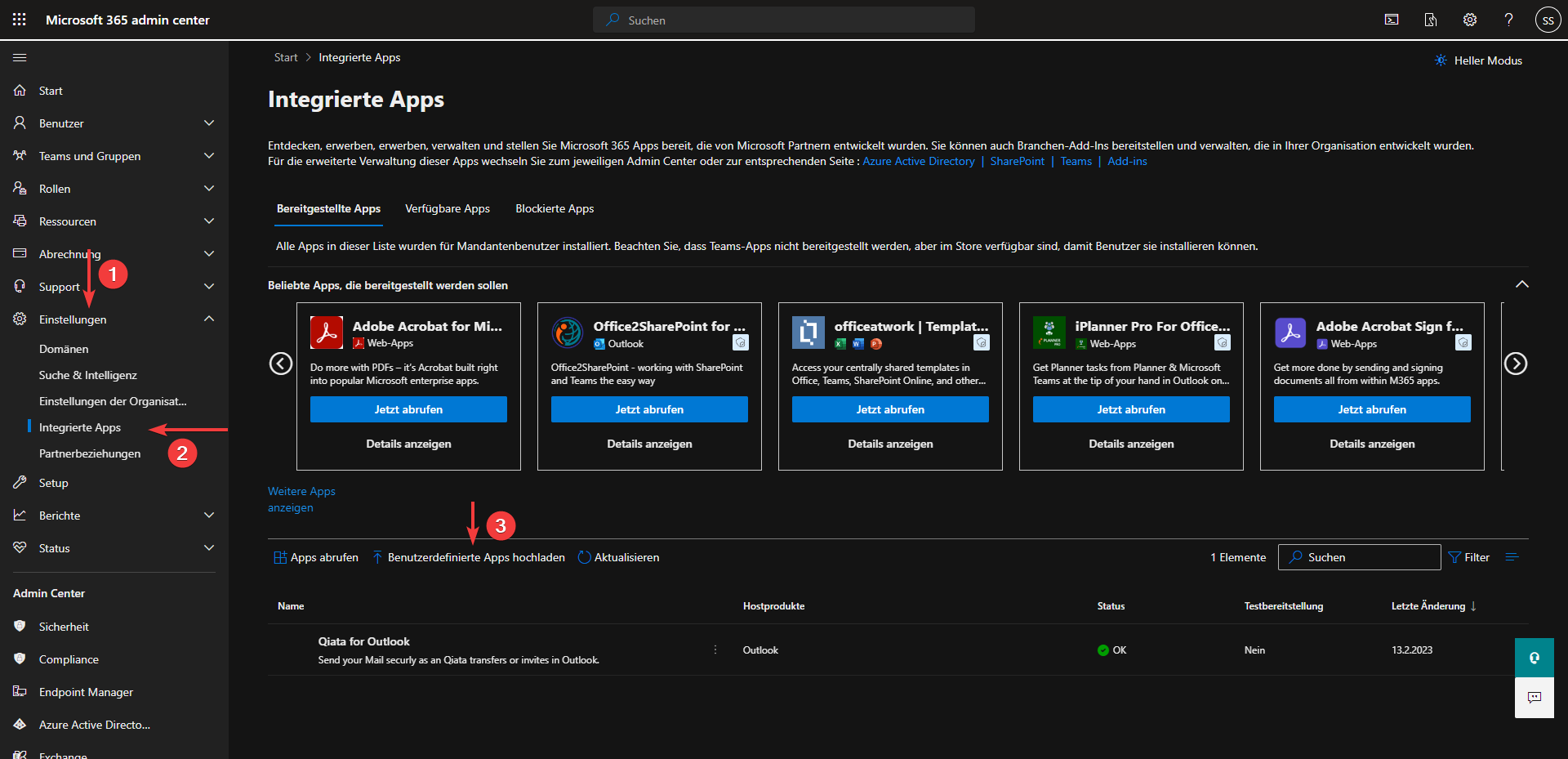Open the teal help headset widget

click(1534, 658)
